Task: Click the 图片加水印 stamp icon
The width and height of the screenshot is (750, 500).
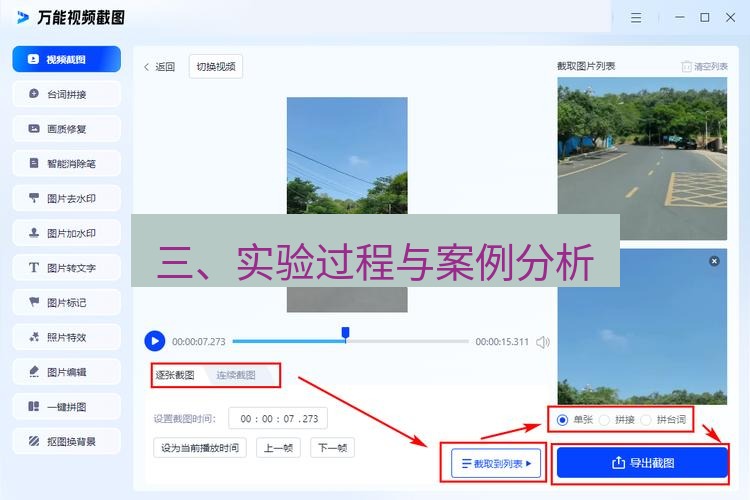Action: (33, 233)
